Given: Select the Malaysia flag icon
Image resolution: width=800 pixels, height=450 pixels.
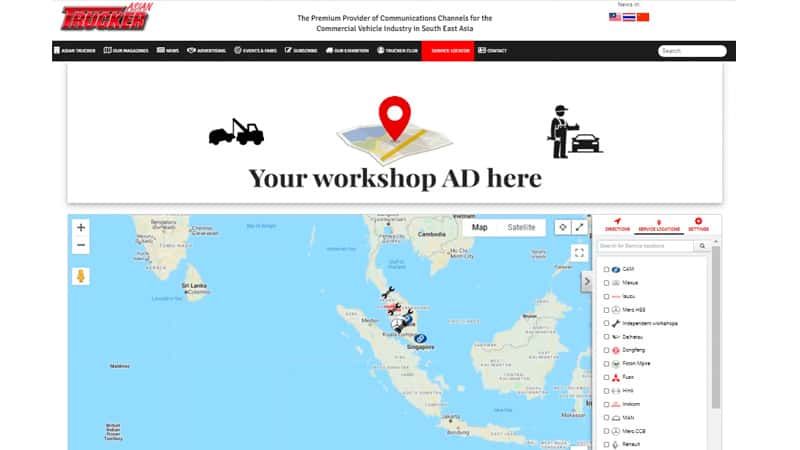Looking at the screenshot, I should point(614,17).
